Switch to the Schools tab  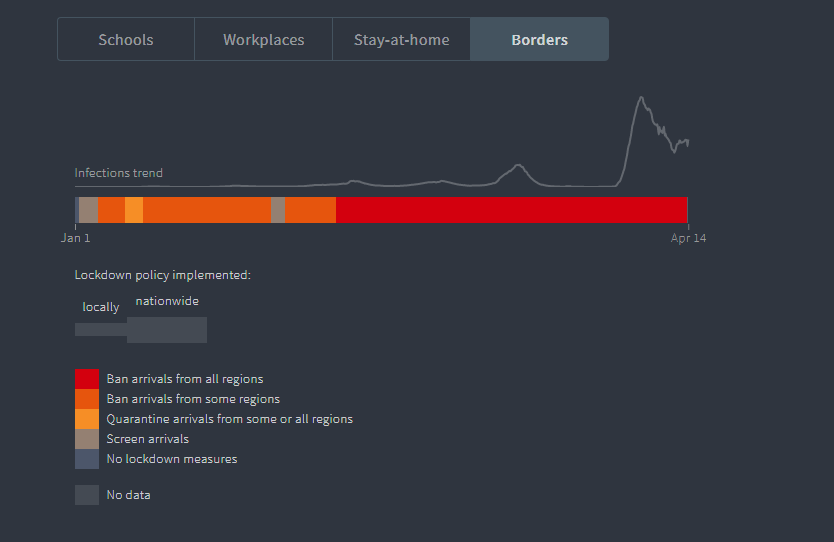[126, 40]
